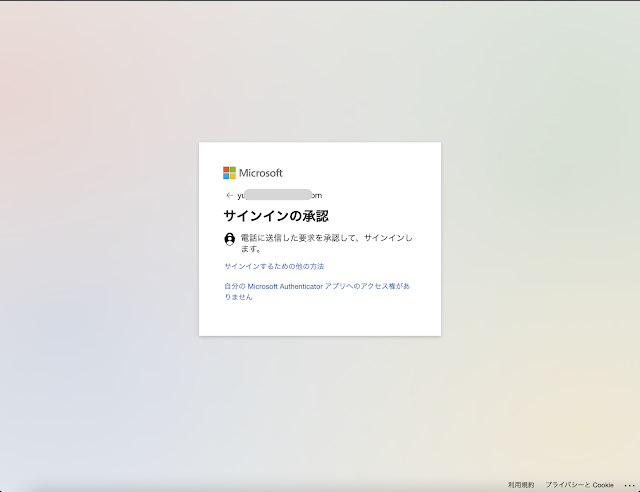Click the 電話に送信した要求を承認して message
The height and width of the screenshot is (492, 640).
coord(327,243)
